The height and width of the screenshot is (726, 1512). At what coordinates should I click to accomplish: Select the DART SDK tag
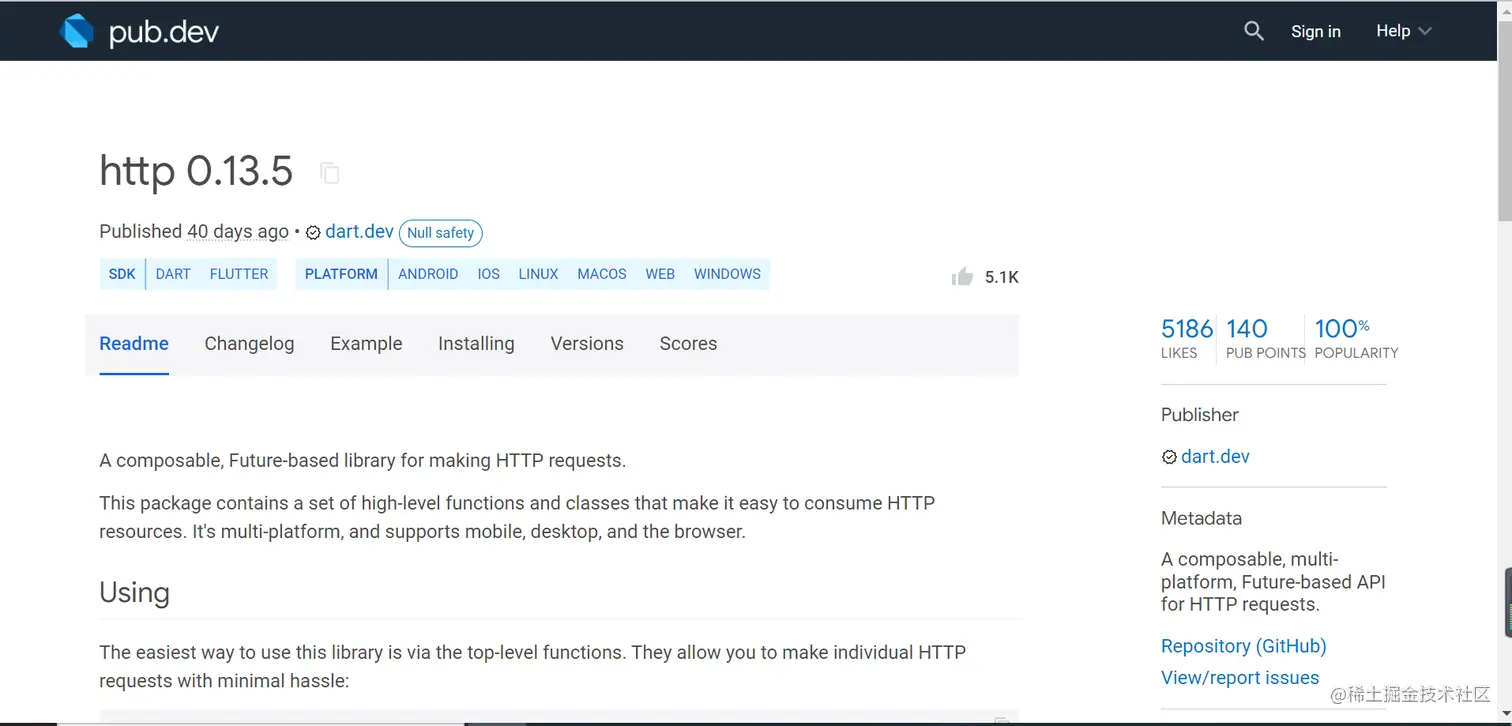(173, 274)
